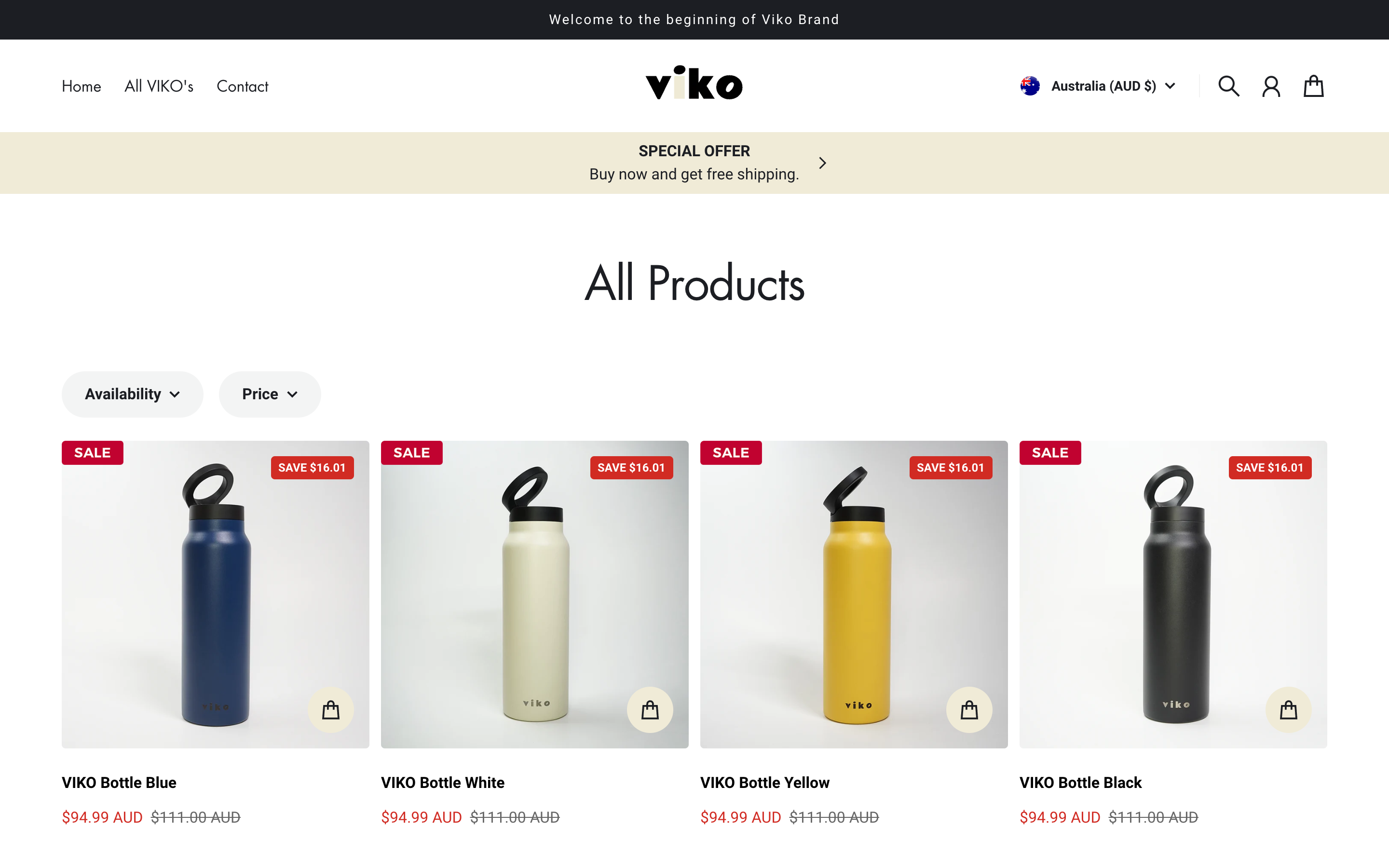
Task: Add VIKO Bottle Black to cart via bag icon
Action: tap(1289, 709)
